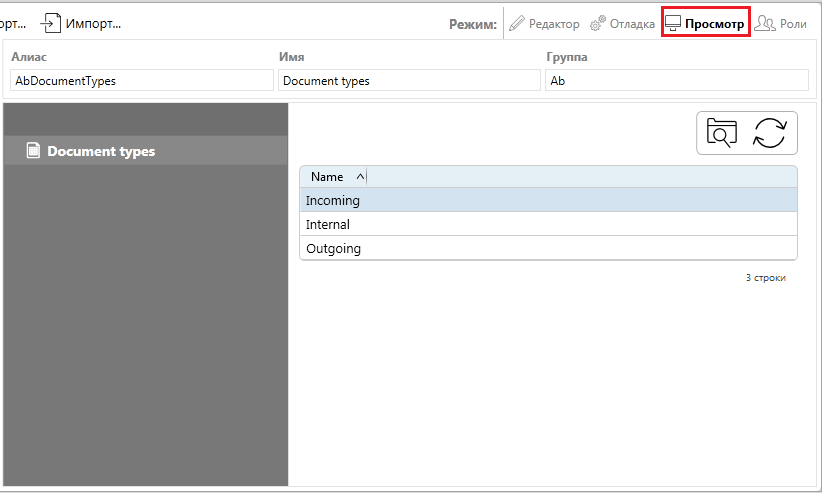Focus the Алиас field containing AbDocumentTypes
The height and width of the screenshot is (493, 822).
click(x=141, y=81)
